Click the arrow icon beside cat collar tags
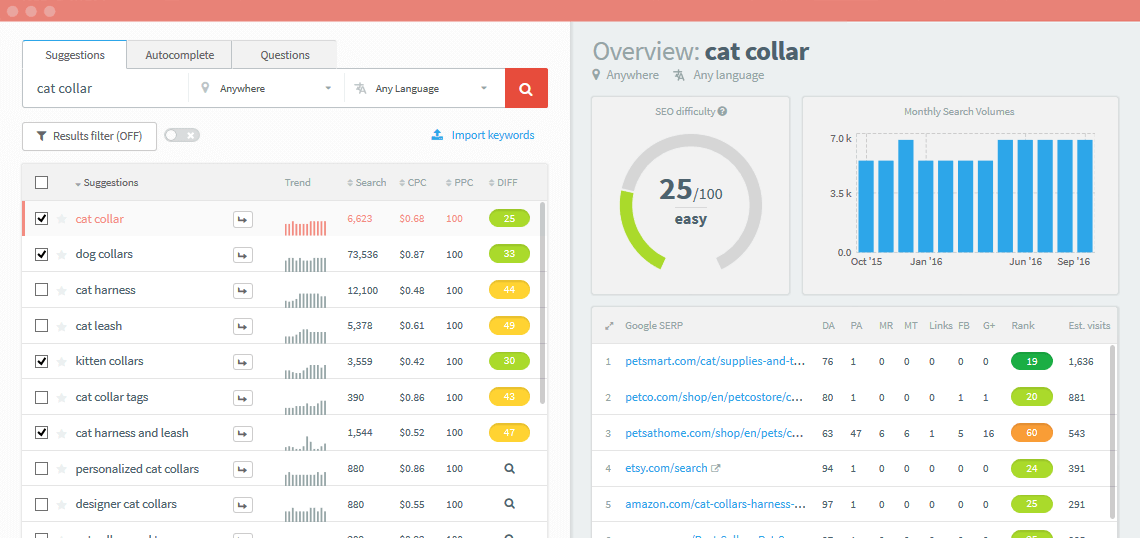Screen dimensions: 1140x538 click(243, 398)
